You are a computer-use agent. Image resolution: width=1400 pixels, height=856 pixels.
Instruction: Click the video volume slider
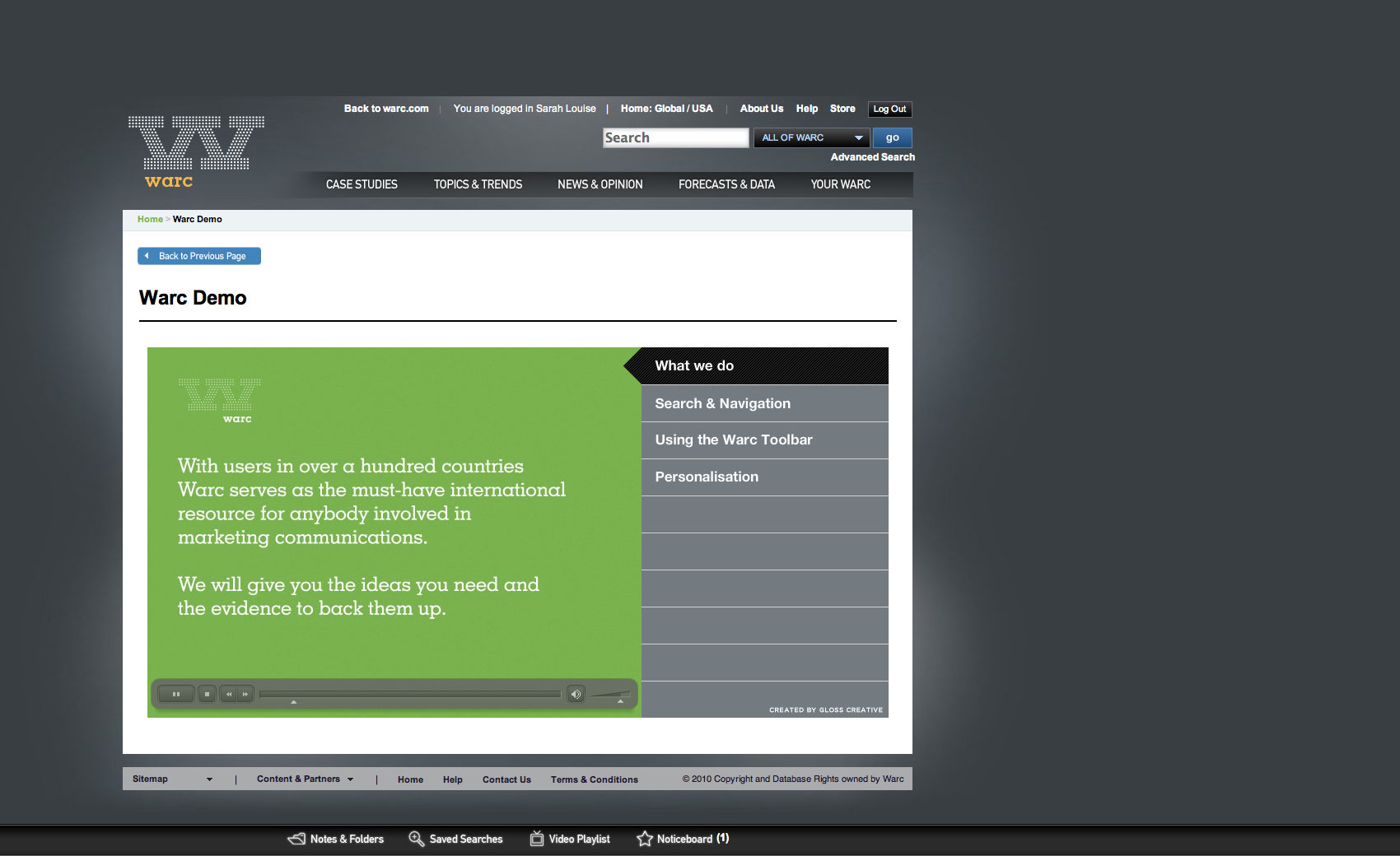coord(610,695)
